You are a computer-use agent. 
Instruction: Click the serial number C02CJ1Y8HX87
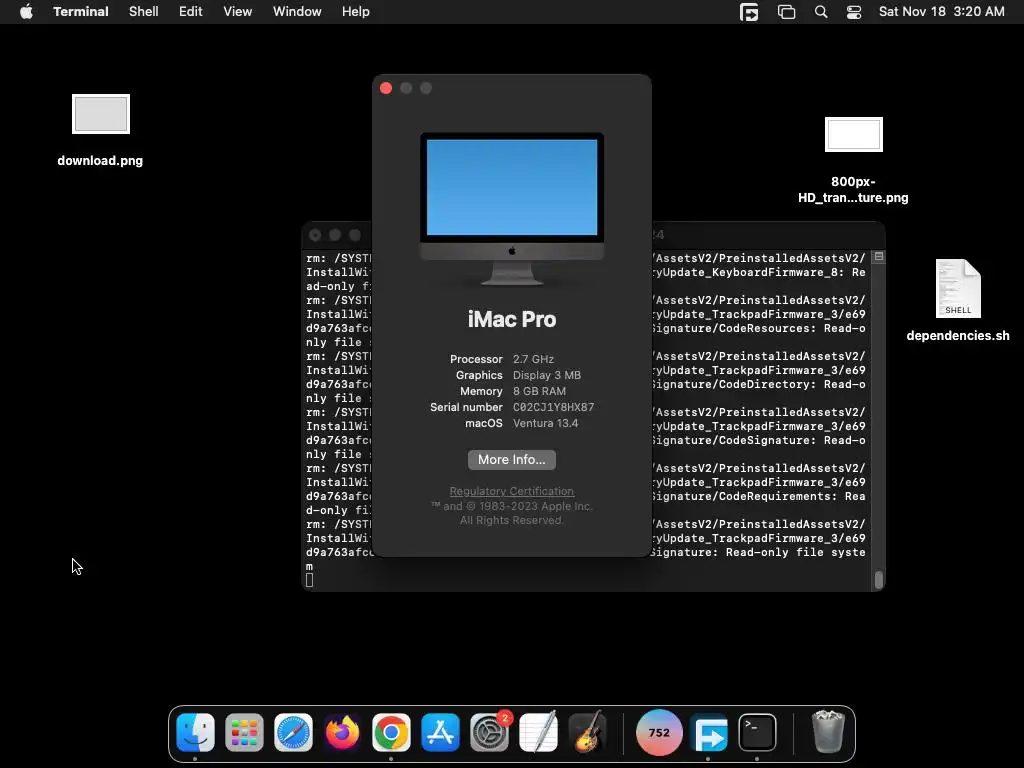click(554, 407)
